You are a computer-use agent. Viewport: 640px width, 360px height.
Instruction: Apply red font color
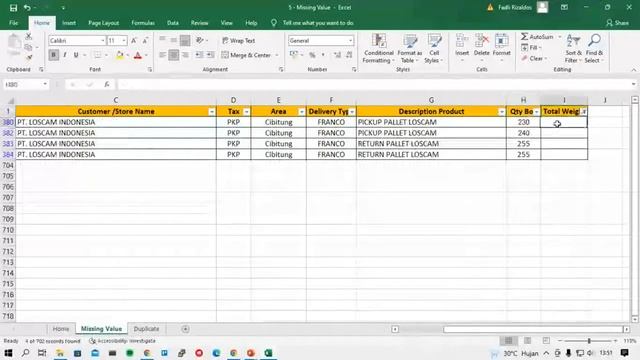coord(138,55)
